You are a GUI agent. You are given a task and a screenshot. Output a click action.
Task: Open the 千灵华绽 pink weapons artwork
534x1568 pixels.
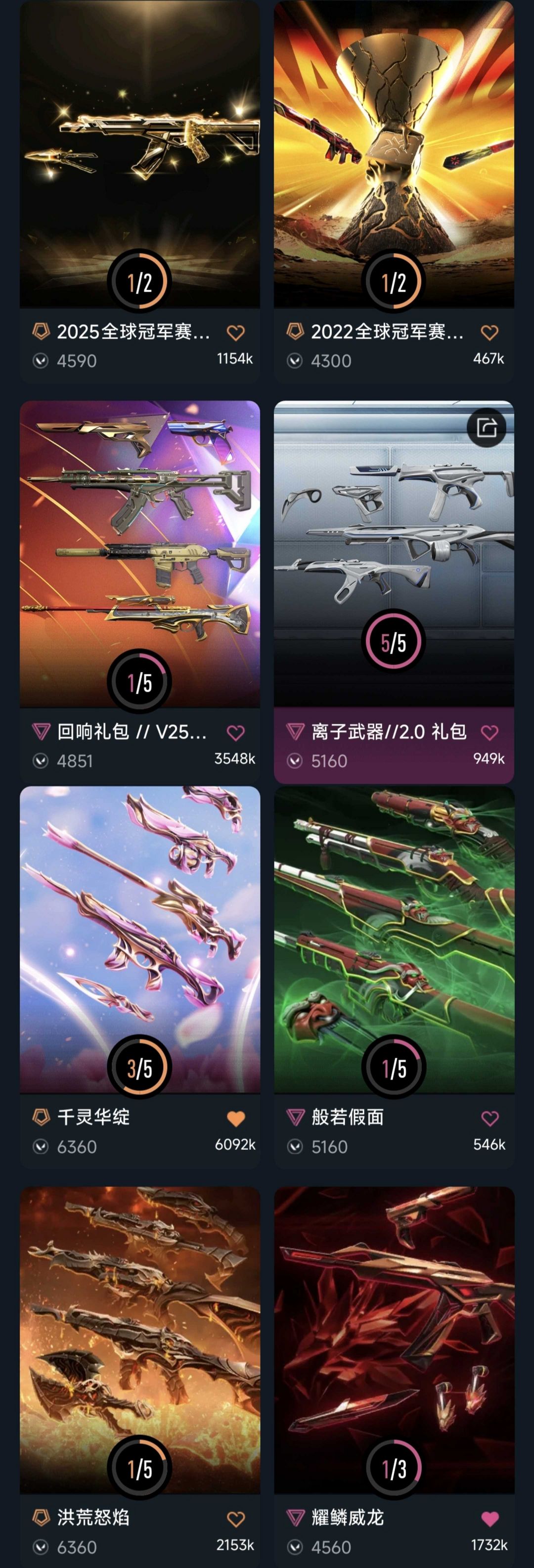click(x=139, y=940)
